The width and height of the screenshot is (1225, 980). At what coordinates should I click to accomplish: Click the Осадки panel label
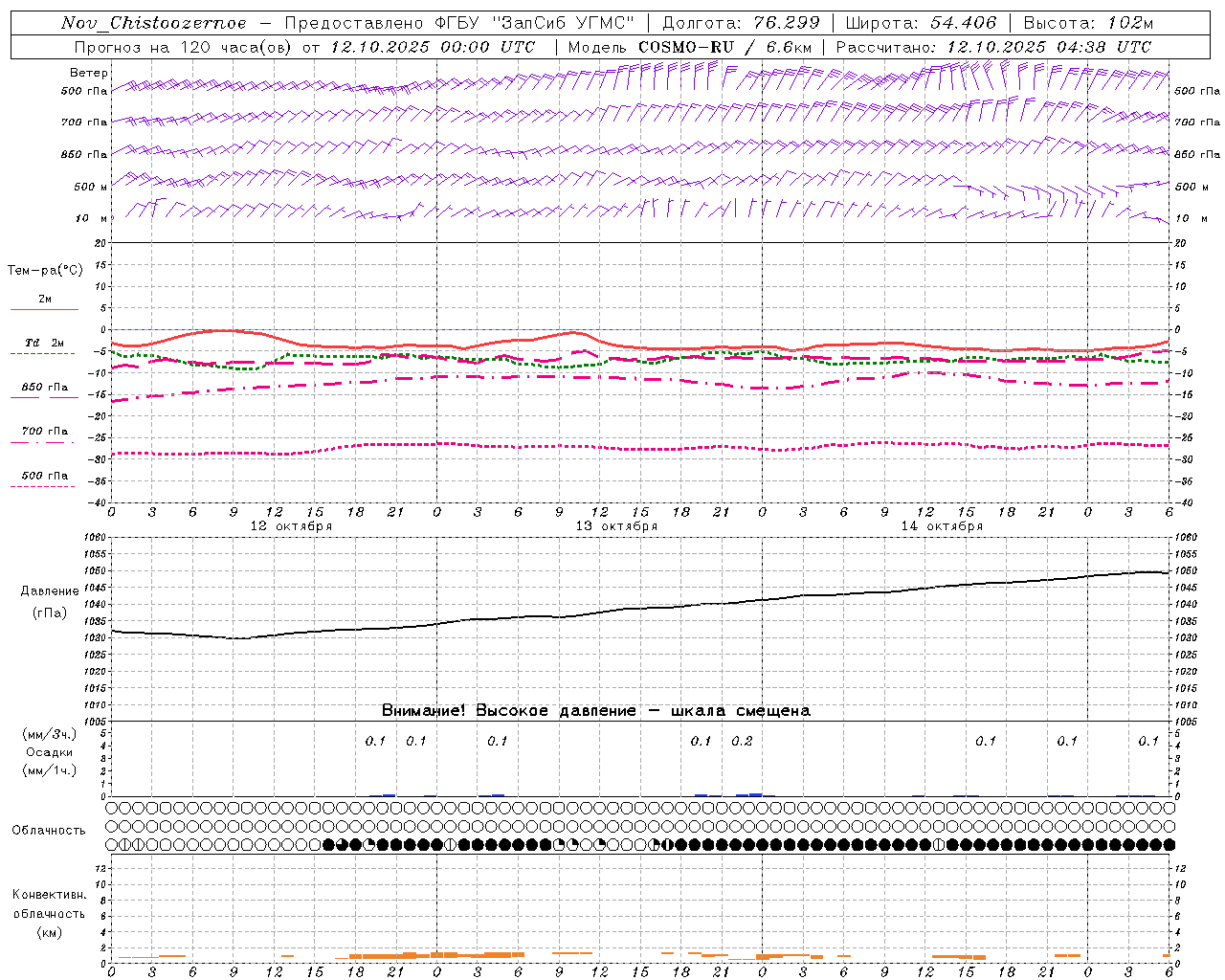[50, 752]
